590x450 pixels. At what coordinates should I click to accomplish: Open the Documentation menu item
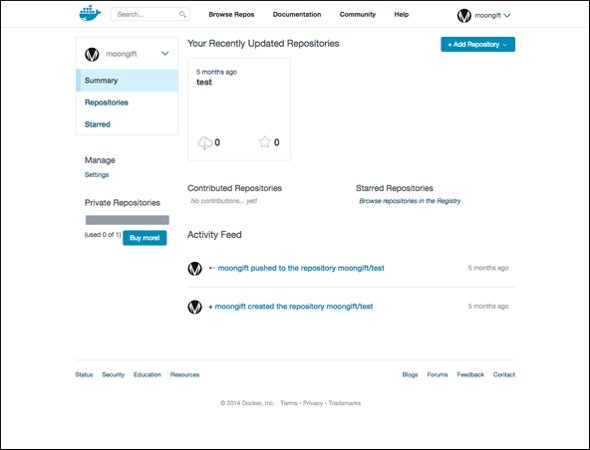(297, 14)
